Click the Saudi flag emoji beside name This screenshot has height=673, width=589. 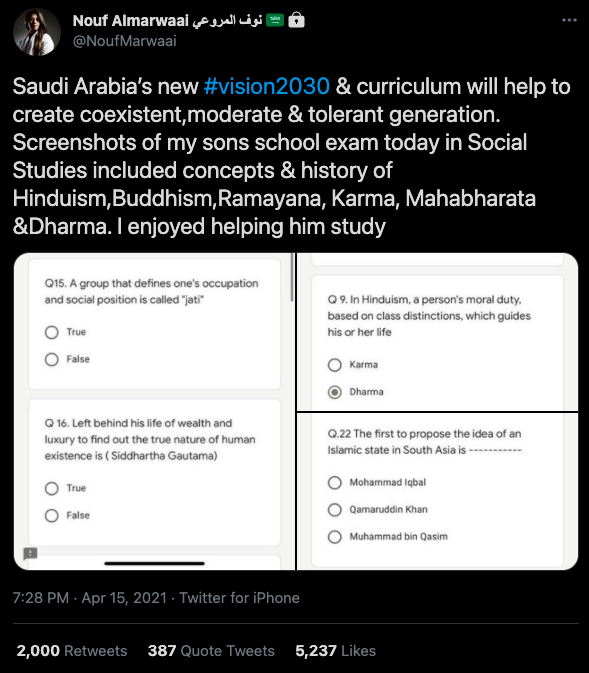pyautogui.click(x=275, y=20)
